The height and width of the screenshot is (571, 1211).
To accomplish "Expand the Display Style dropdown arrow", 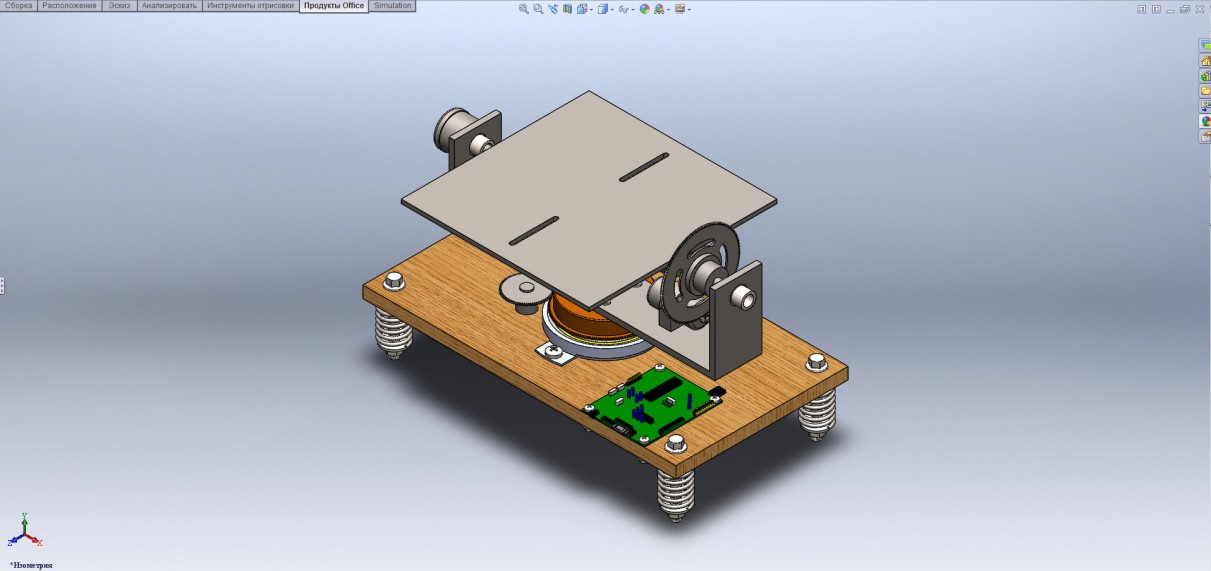I will tap(612, 10).
